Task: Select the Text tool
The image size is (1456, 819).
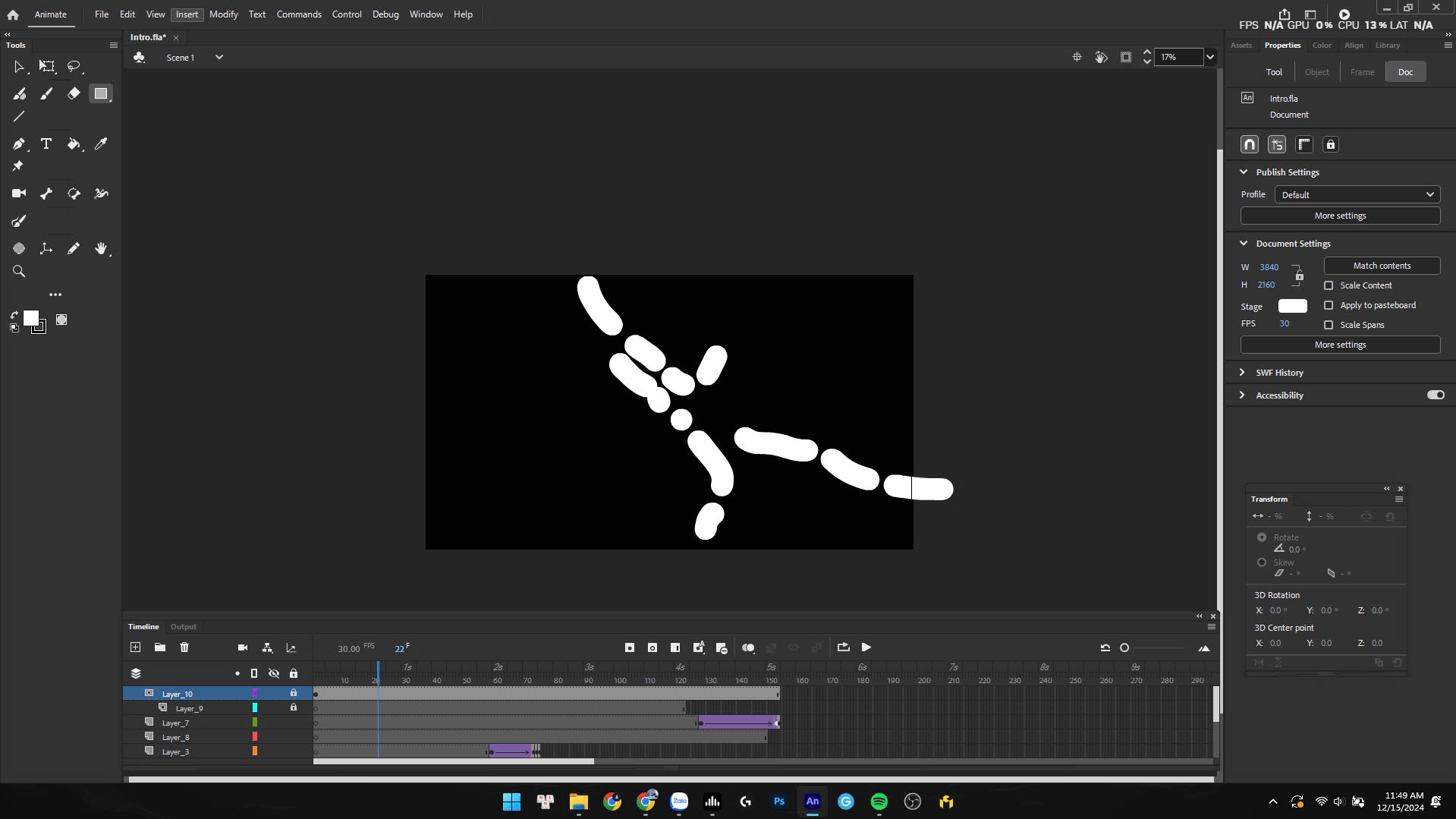Action: (x=46, y=143)
